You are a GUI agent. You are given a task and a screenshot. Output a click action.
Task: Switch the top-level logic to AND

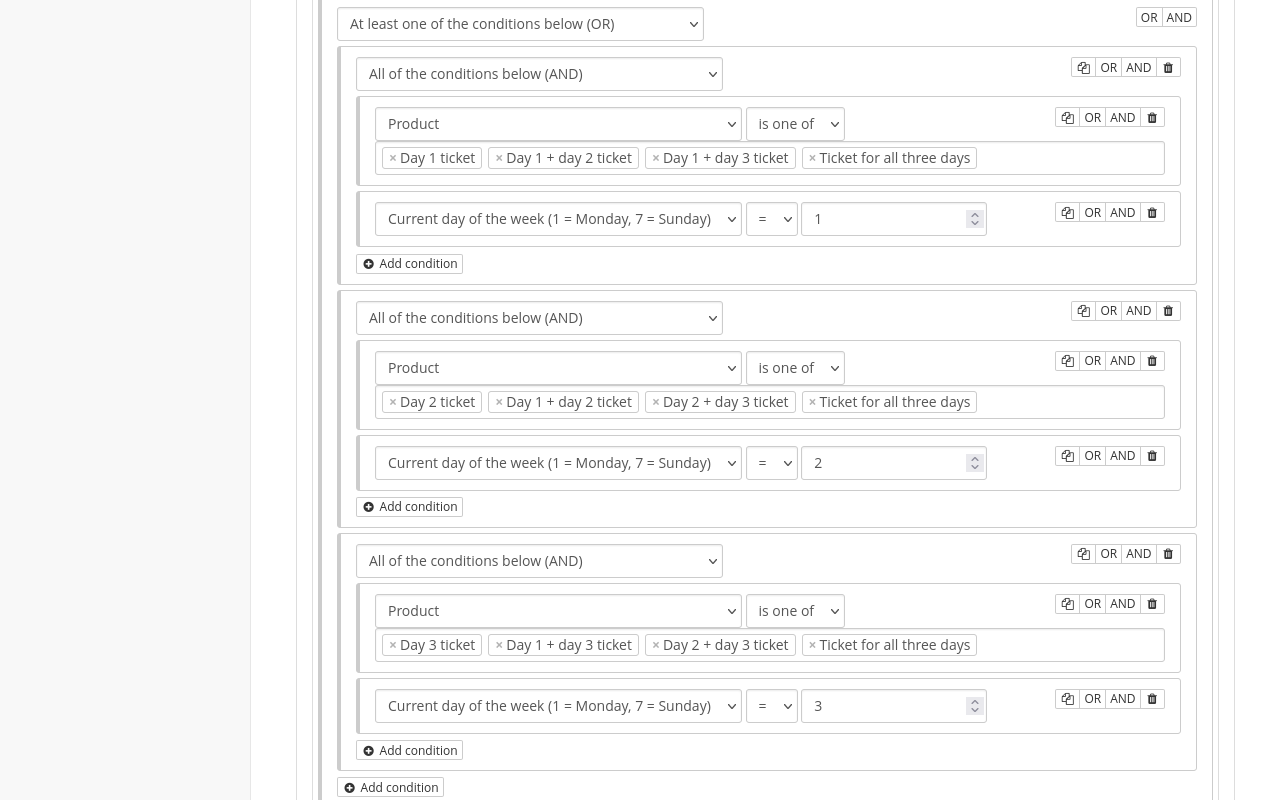(1179, 17)
